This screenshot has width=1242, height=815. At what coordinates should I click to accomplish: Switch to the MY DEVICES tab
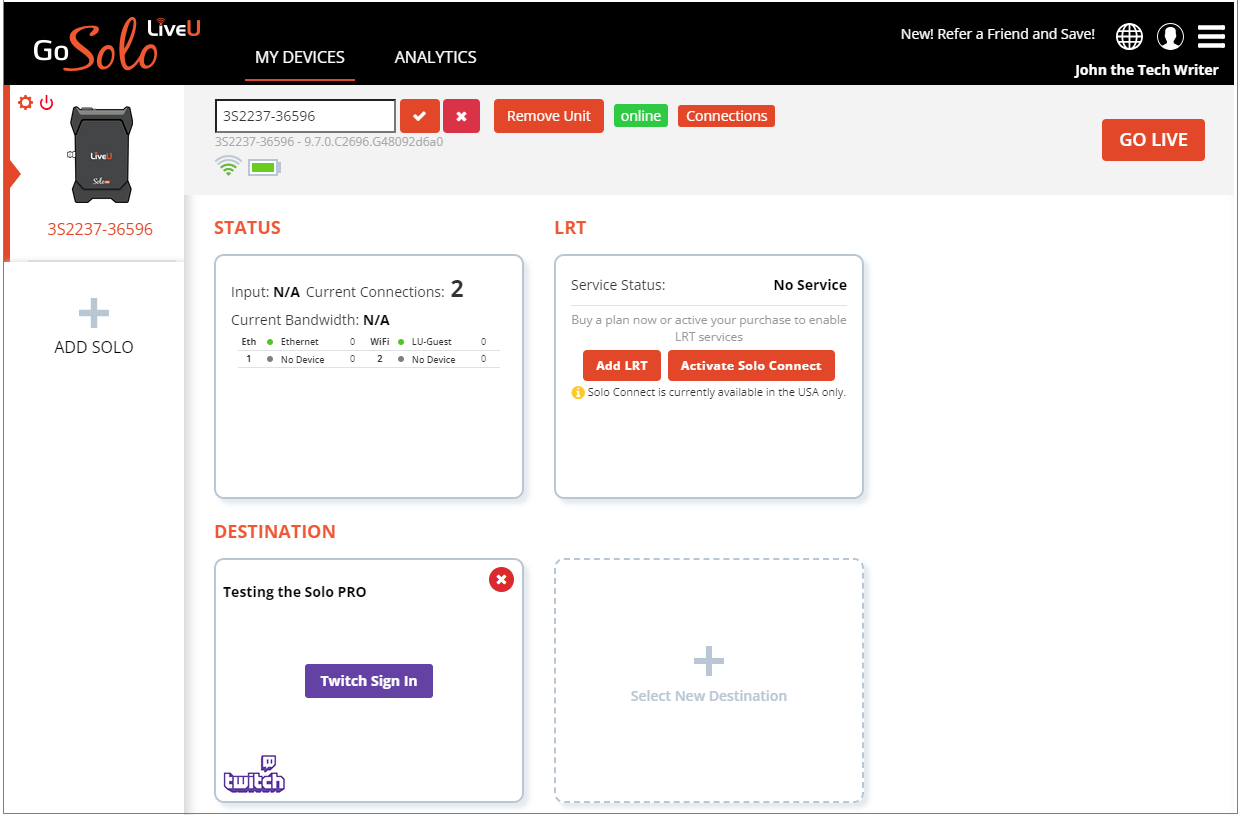pos(300,57)
